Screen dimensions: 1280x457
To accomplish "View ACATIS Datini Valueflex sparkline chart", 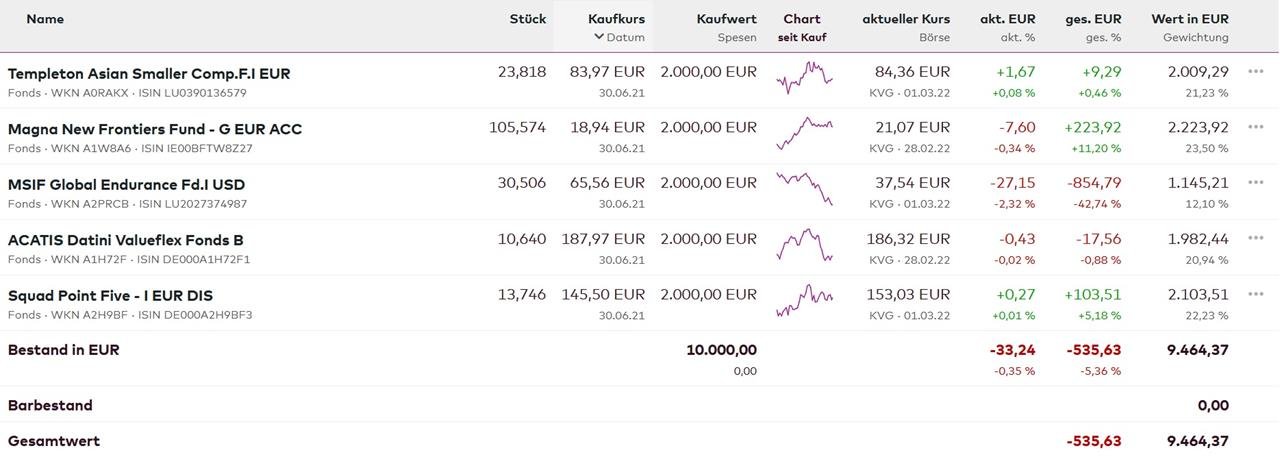I will (804, 244).
